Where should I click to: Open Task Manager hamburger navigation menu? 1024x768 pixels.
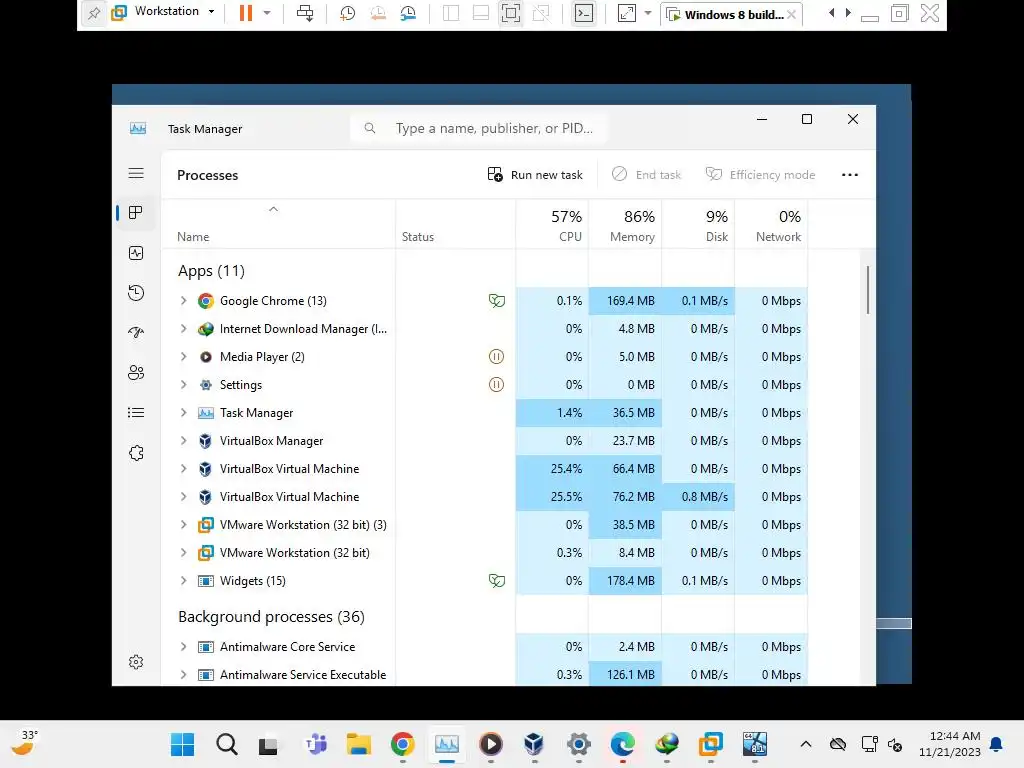pyautogui.click(x=136, y=173)
